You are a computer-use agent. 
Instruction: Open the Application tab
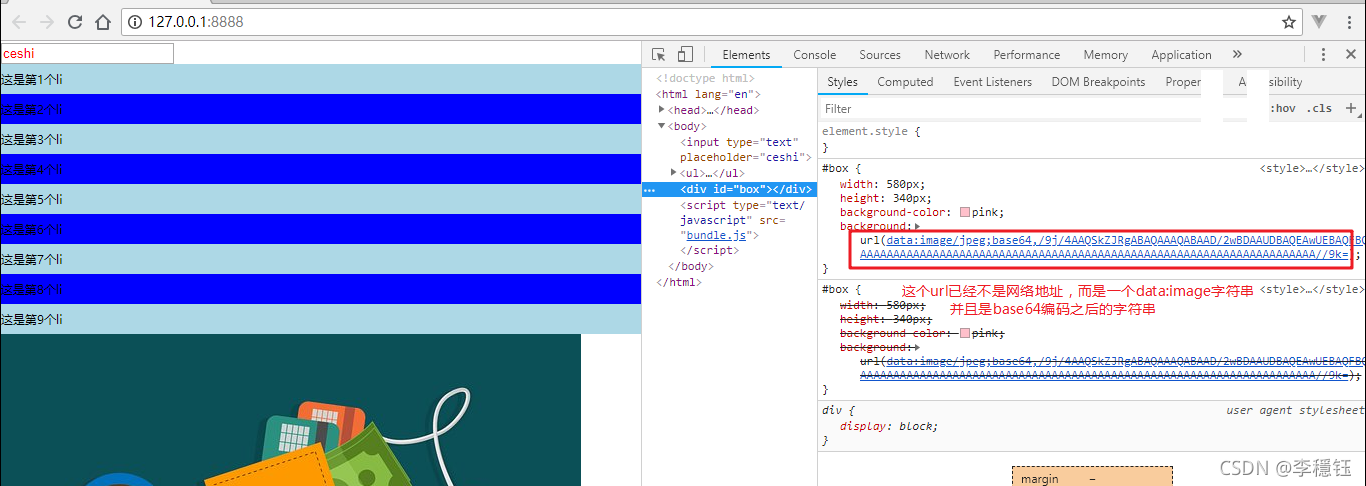pos(1181,55)
